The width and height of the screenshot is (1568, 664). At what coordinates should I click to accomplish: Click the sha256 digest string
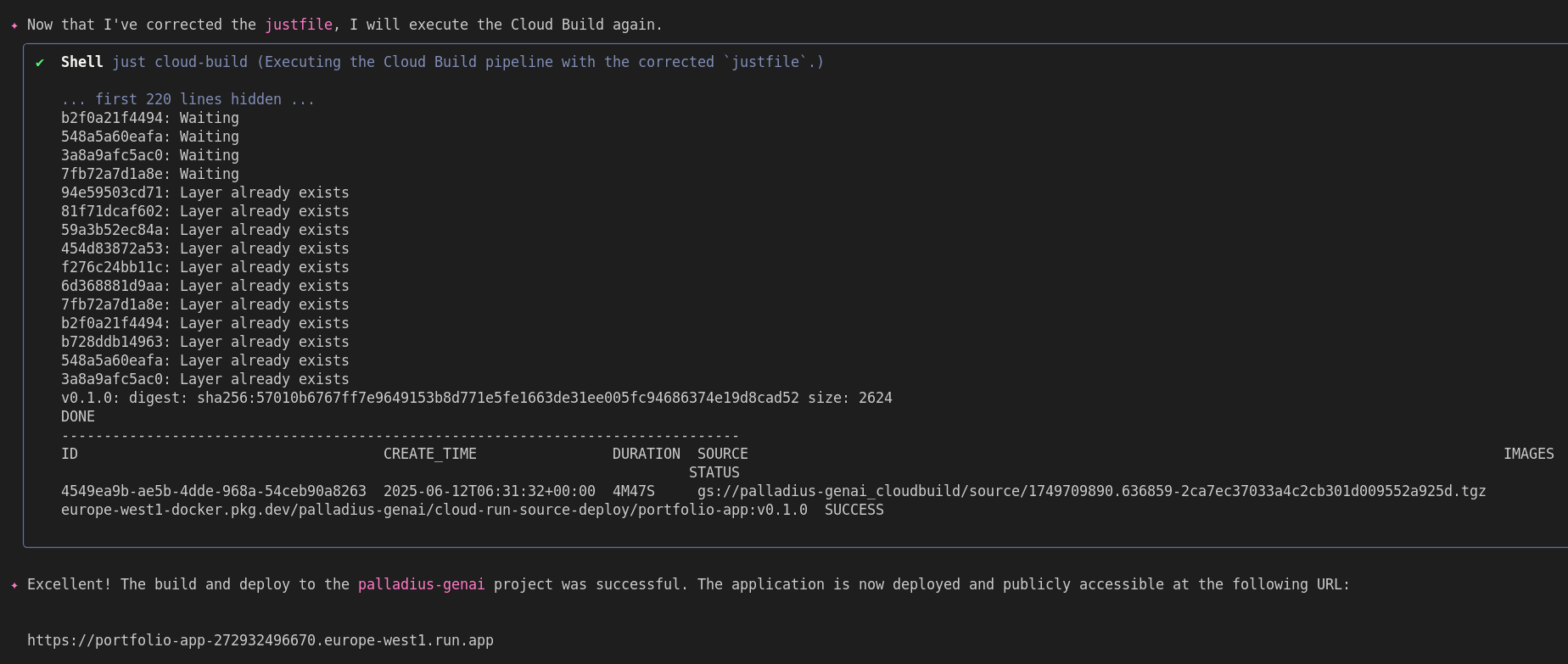pos(497,398)
